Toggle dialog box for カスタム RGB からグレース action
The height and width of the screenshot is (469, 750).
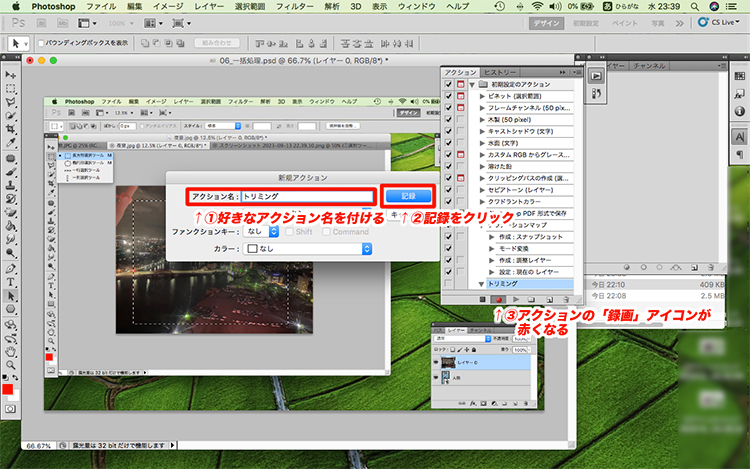click(461, 154)
